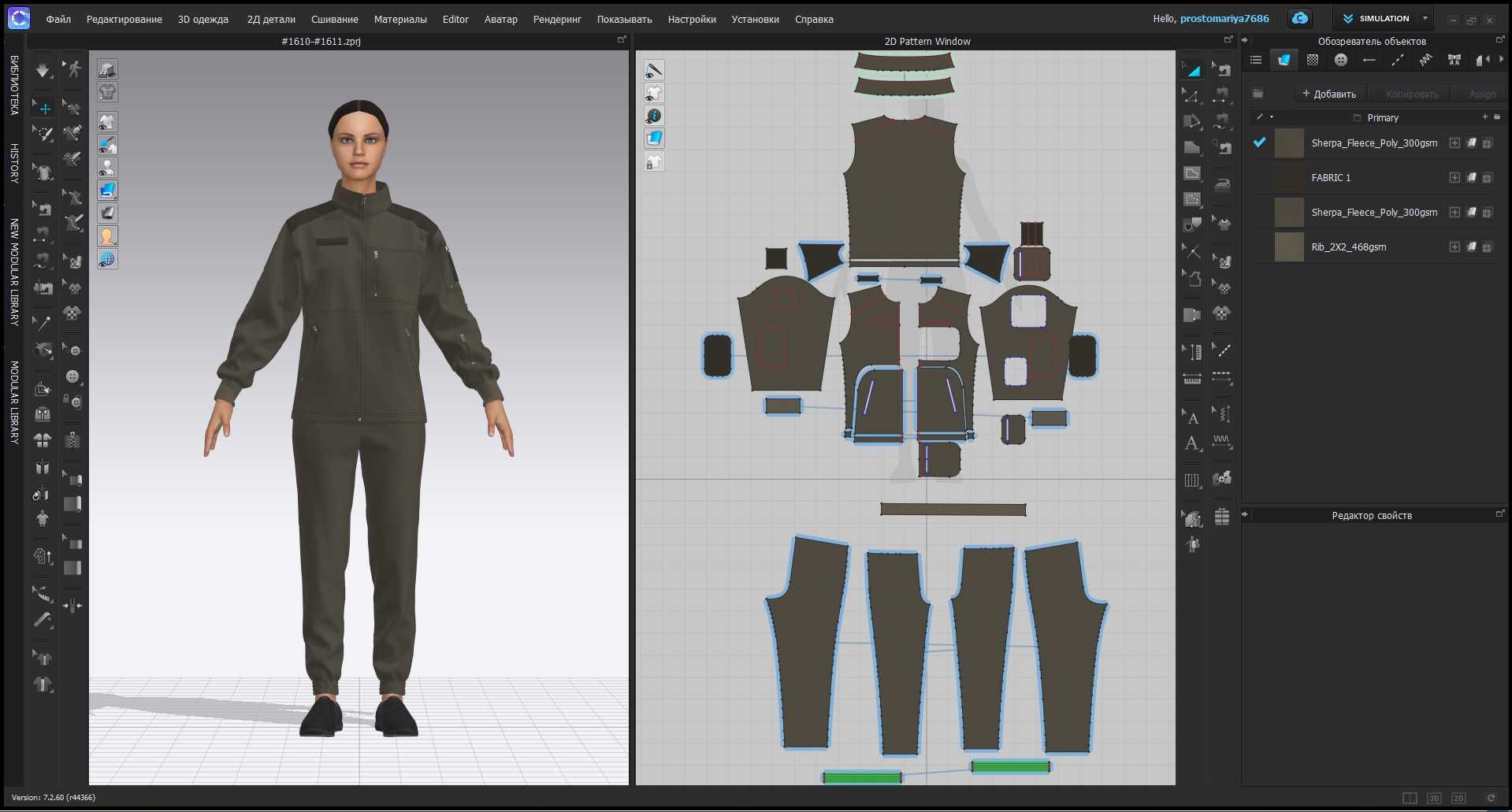
Task: Toggle 3D environment globe display
Action: 107,259
